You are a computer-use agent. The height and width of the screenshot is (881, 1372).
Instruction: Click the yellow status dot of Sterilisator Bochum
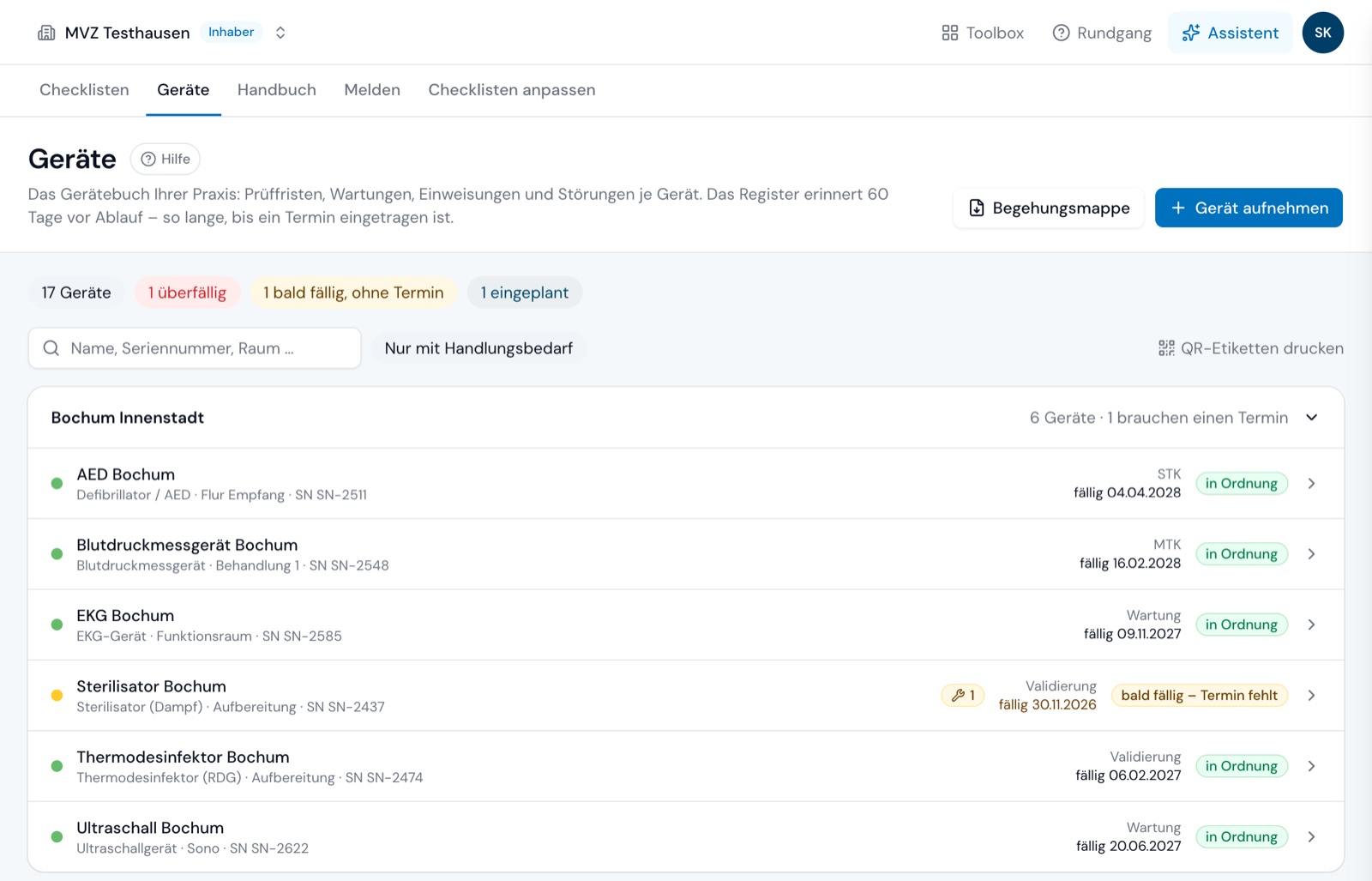click(57, 696)
